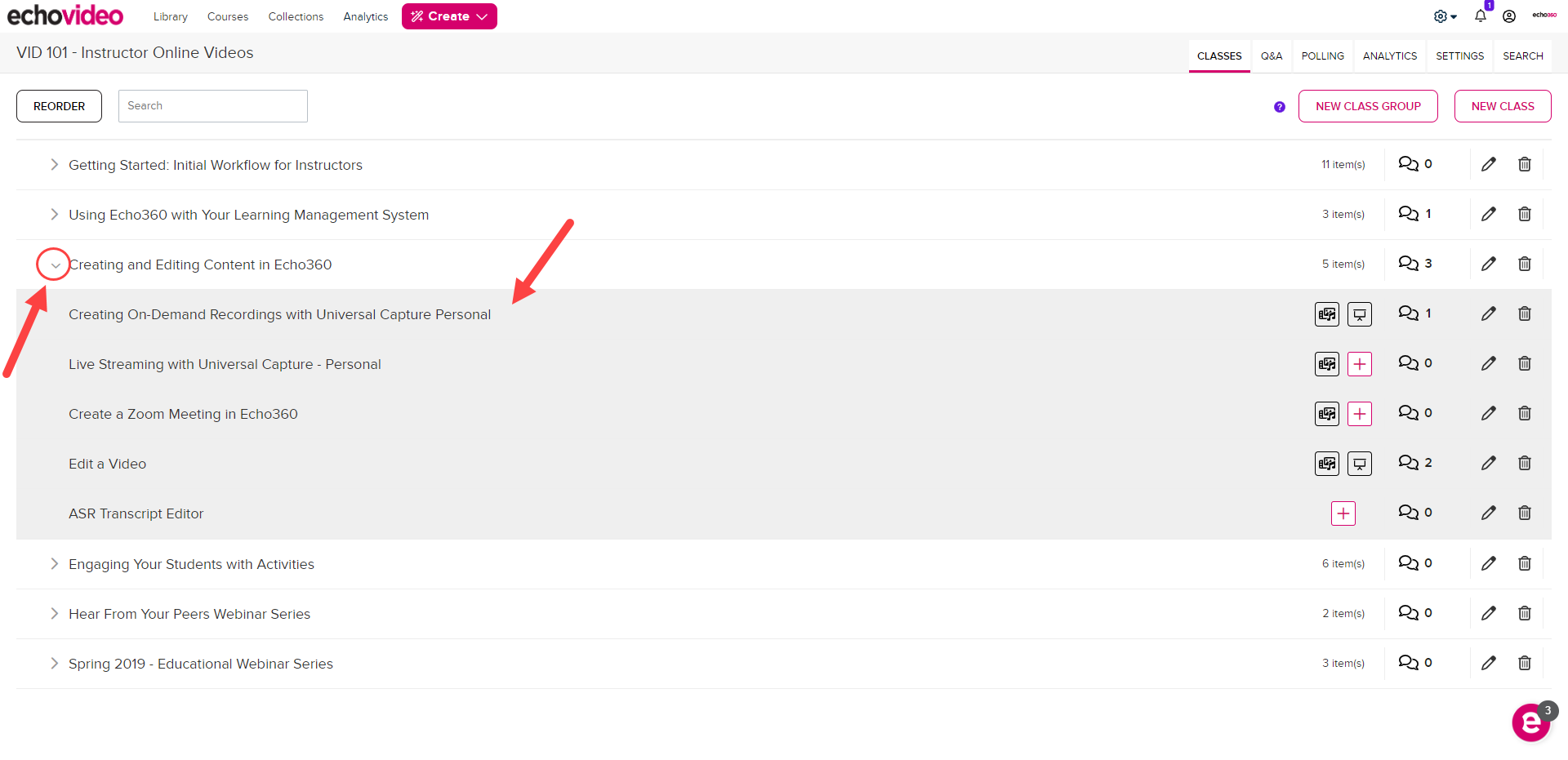This screenshot has height=760, width=1568.
Task: Delete Hear From Your Peers group
Action: pyautogui.click(x=1525, y=613)
